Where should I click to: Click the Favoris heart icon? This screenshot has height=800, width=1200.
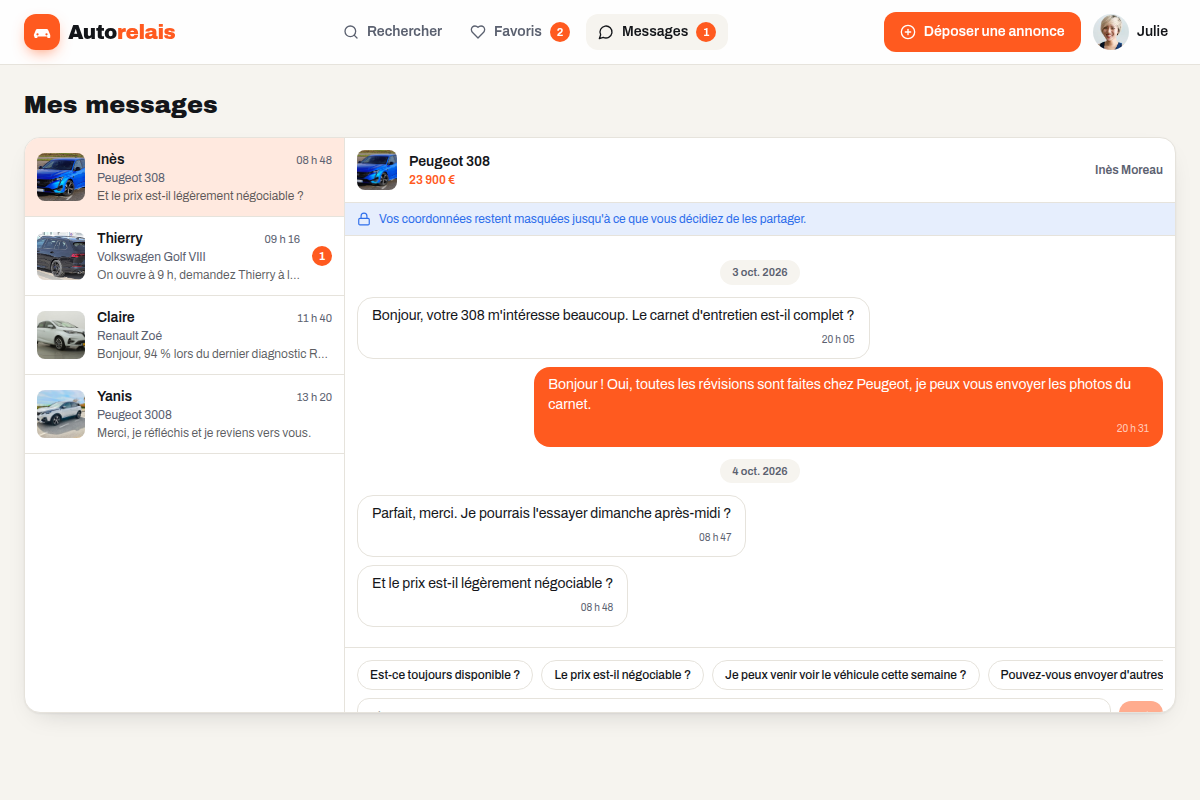[478, 32]
